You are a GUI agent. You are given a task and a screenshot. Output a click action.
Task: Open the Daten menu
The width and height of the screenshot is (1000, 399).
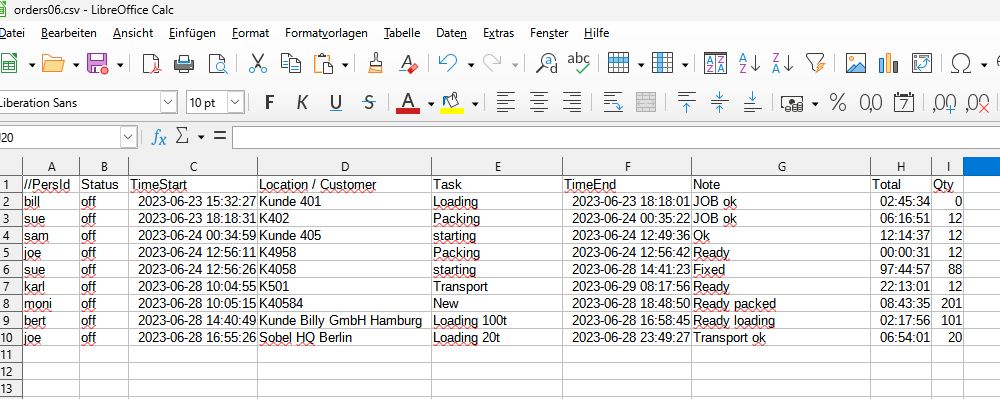[452, 33]
